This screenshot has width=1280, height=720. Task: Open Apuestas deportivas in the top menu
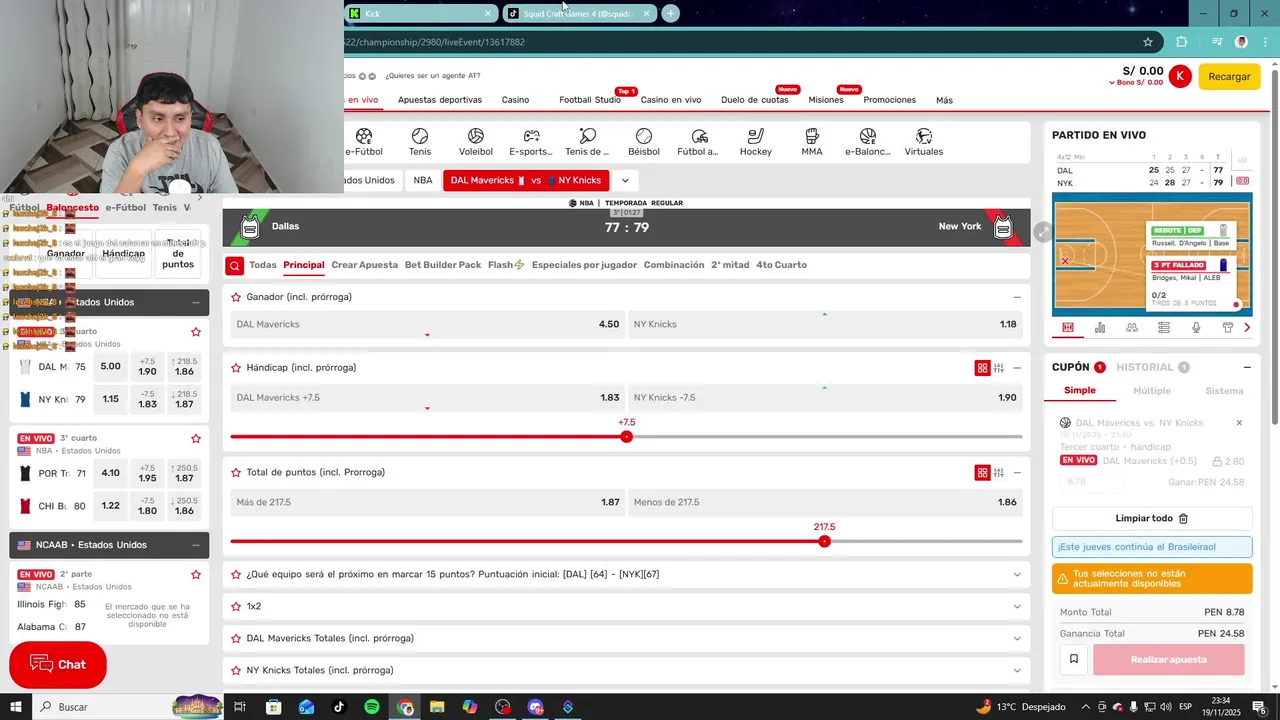pyautogui.click(x=440, y=100)
